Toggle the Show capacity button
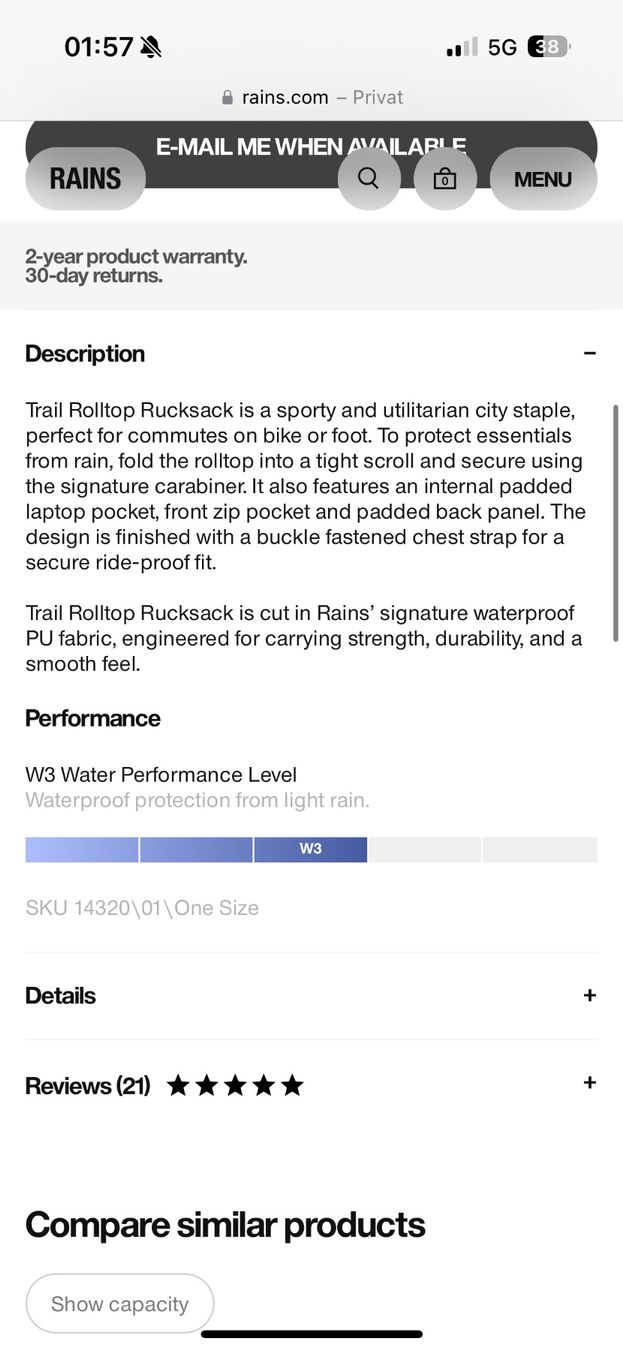 (120, 1304)
